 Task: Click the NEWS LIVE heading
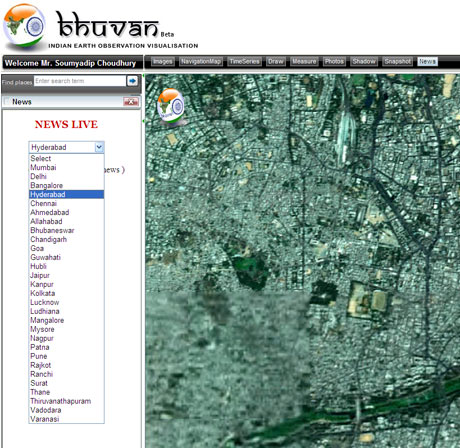coord(66,124)
